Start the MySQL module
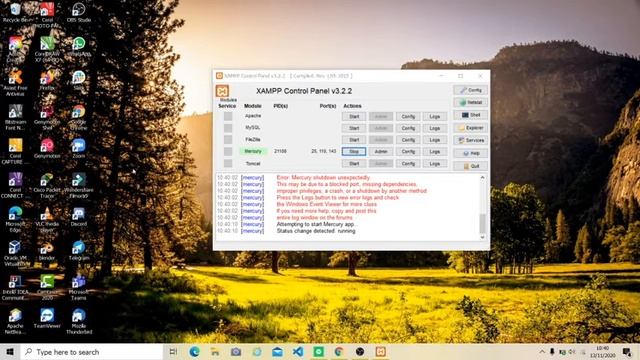640x360 pixels. coord(354,128)
